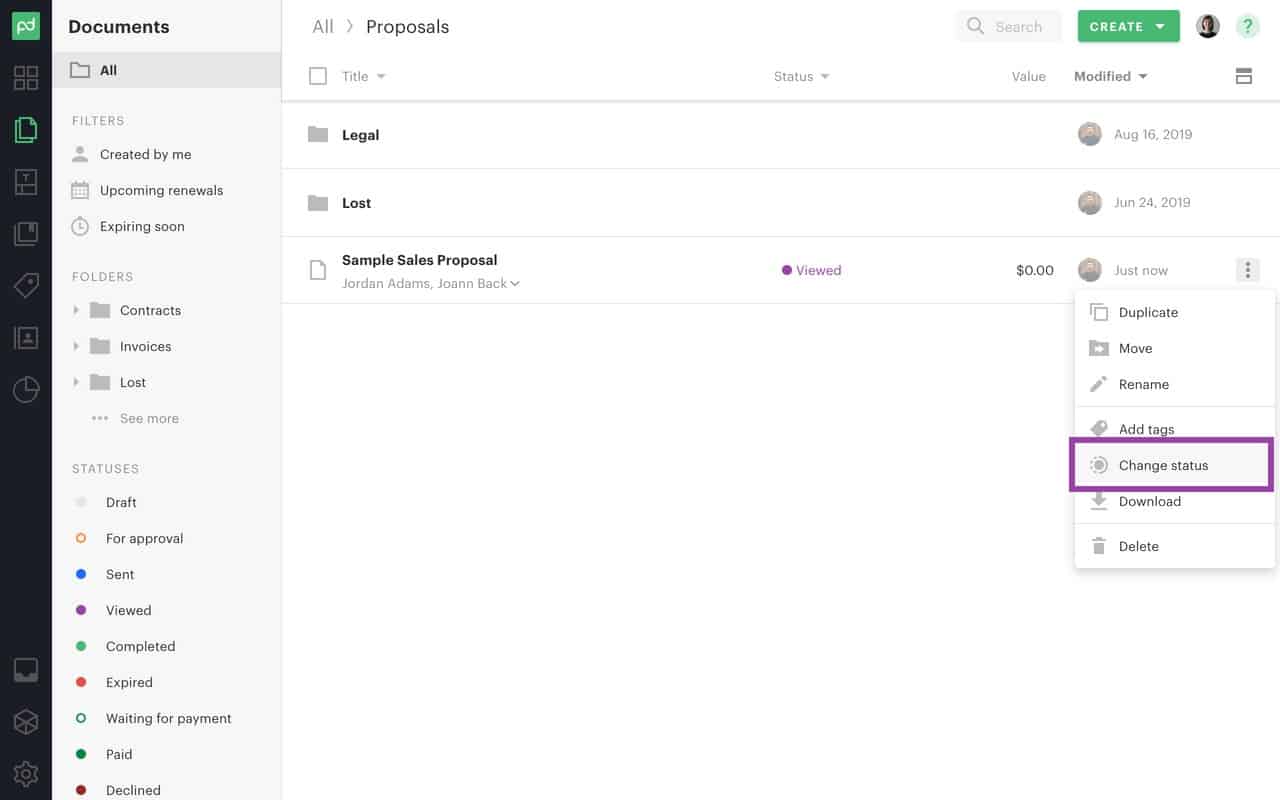Viewport: 1280px width, 800px height.
Task: Click the Viewed status of Sample Sales Proposal
Action: pyautogui.click(x=811, y=270)
